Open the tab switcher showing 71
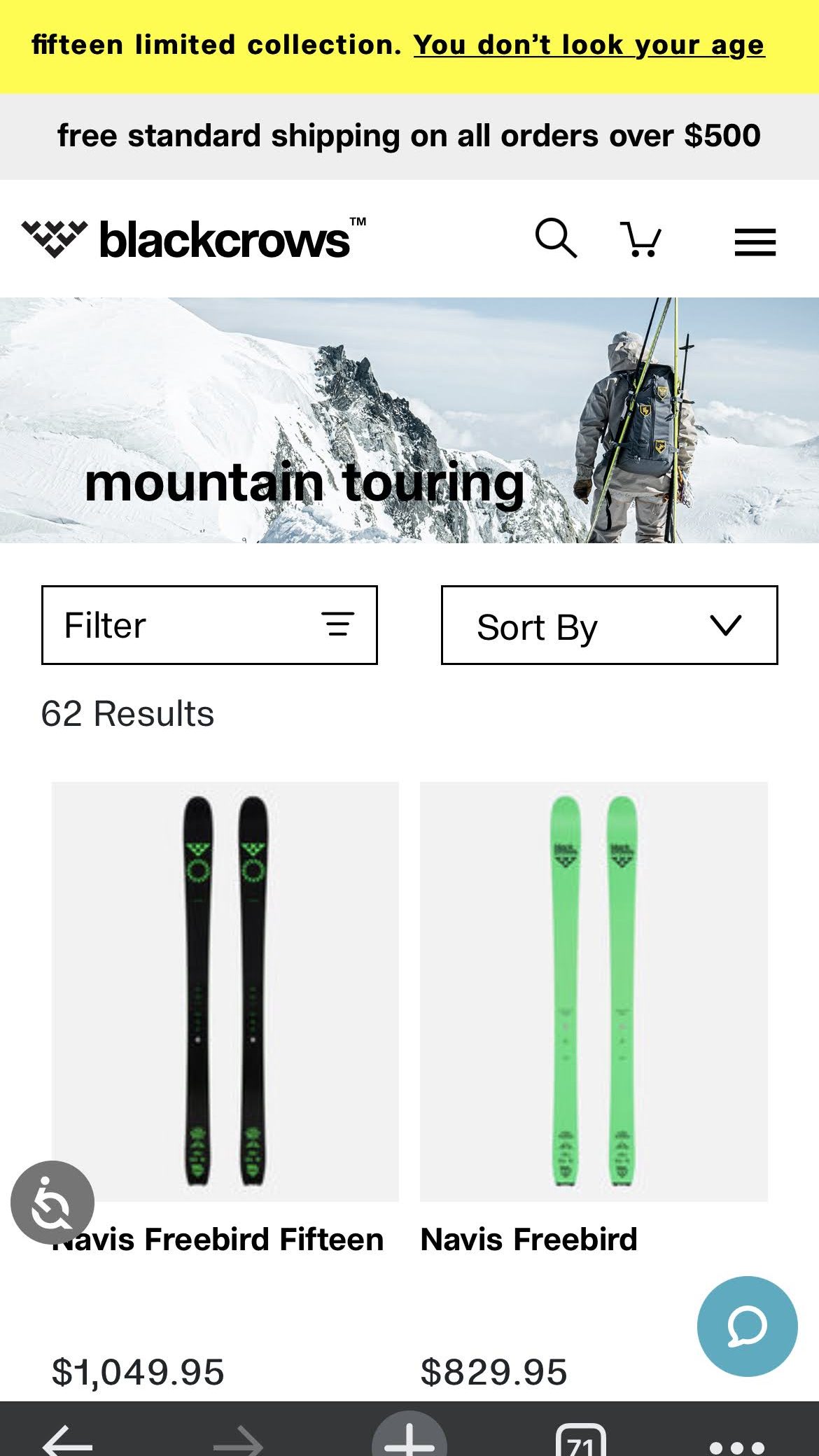819x1456 pixels. (x=581, y=1441)
